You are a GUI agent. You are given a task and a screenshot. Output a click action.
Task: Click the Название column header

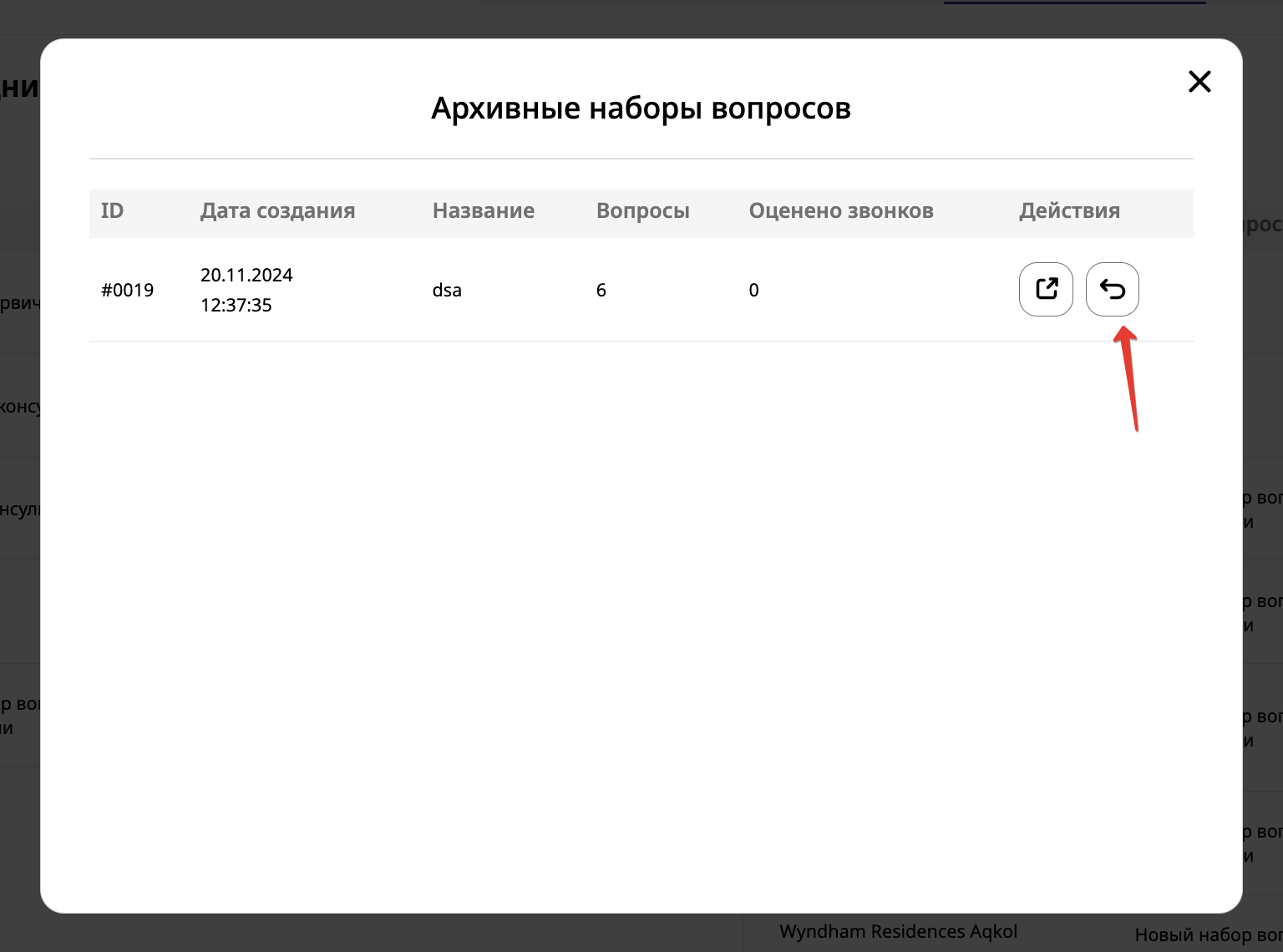pos(483,210)
